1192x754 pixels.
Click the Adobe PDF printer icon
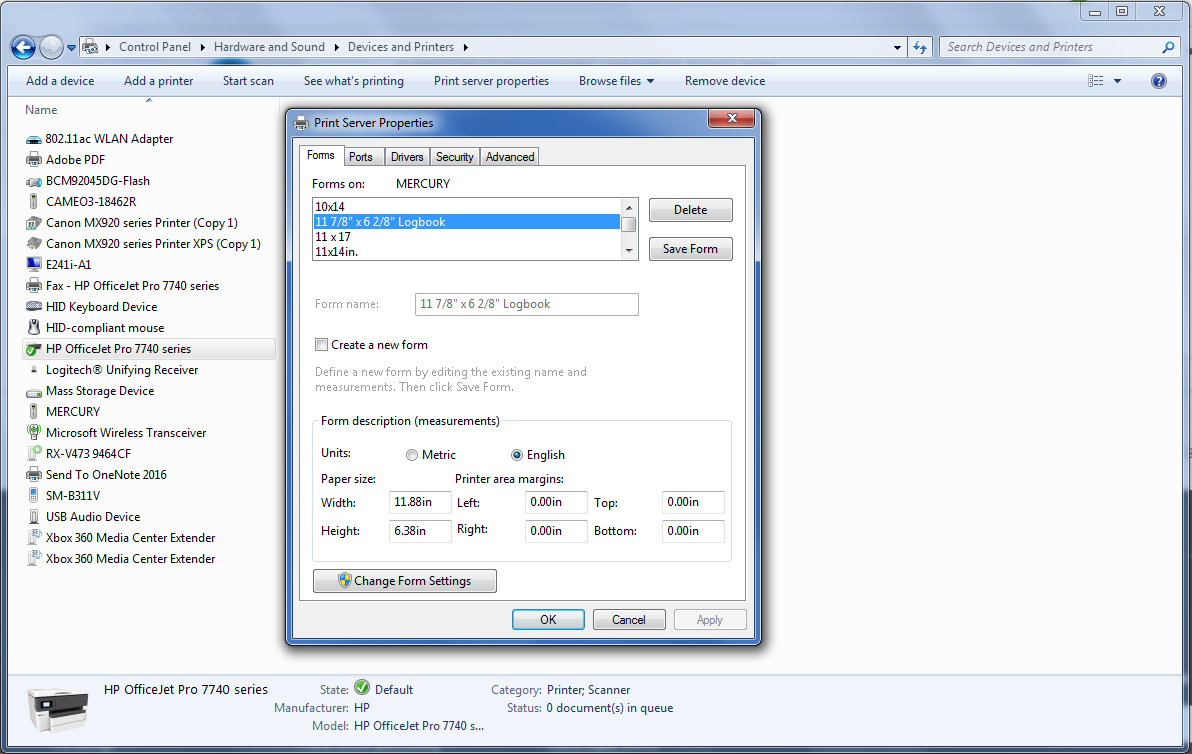tap(33, 160)
